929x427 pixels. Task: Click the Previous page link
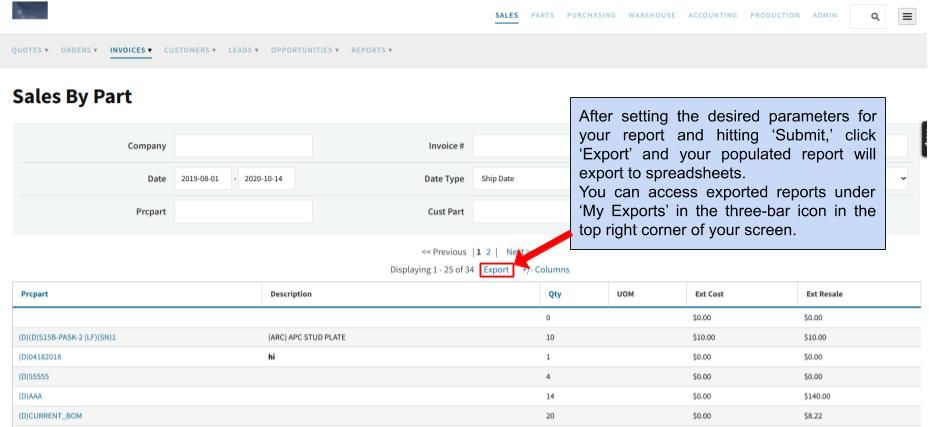444,252
